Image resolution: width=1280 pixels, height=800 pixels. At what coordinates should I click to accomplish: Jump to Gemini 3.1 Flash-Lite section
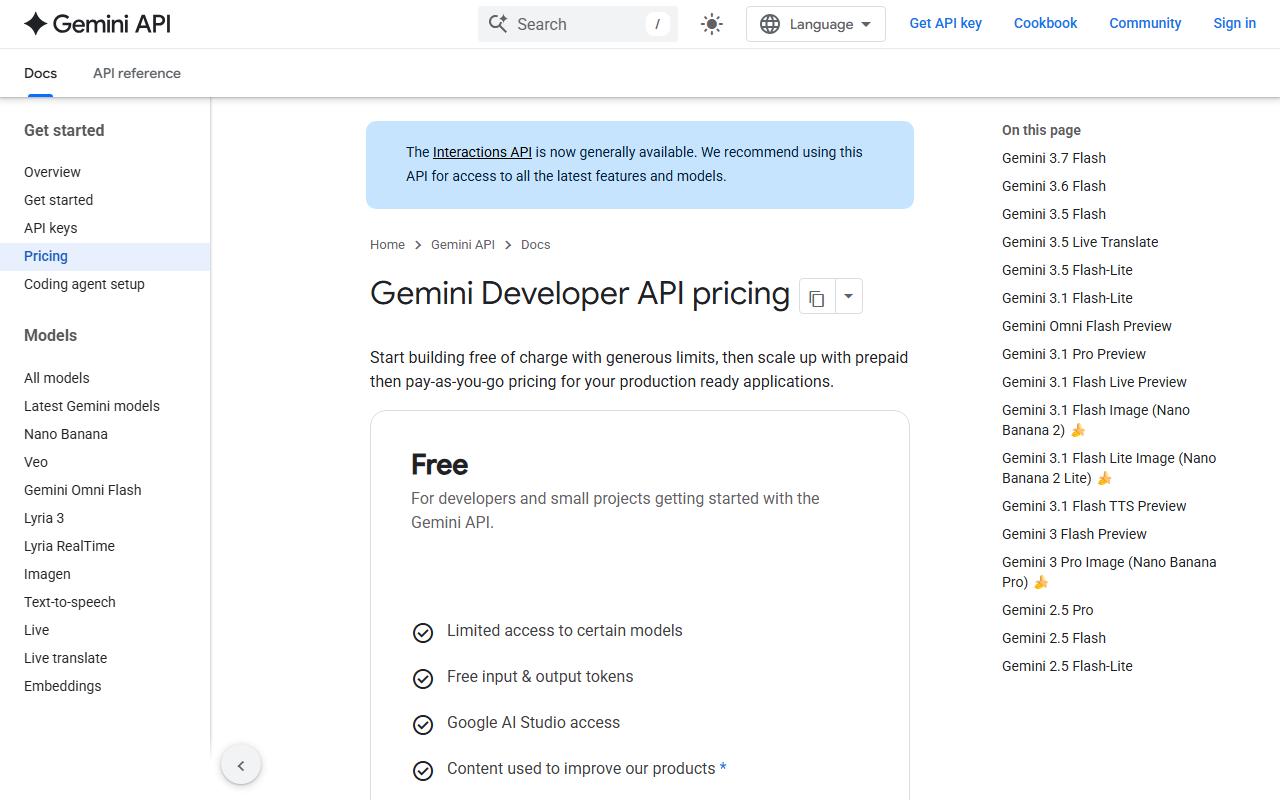[x=1067, y=298]
